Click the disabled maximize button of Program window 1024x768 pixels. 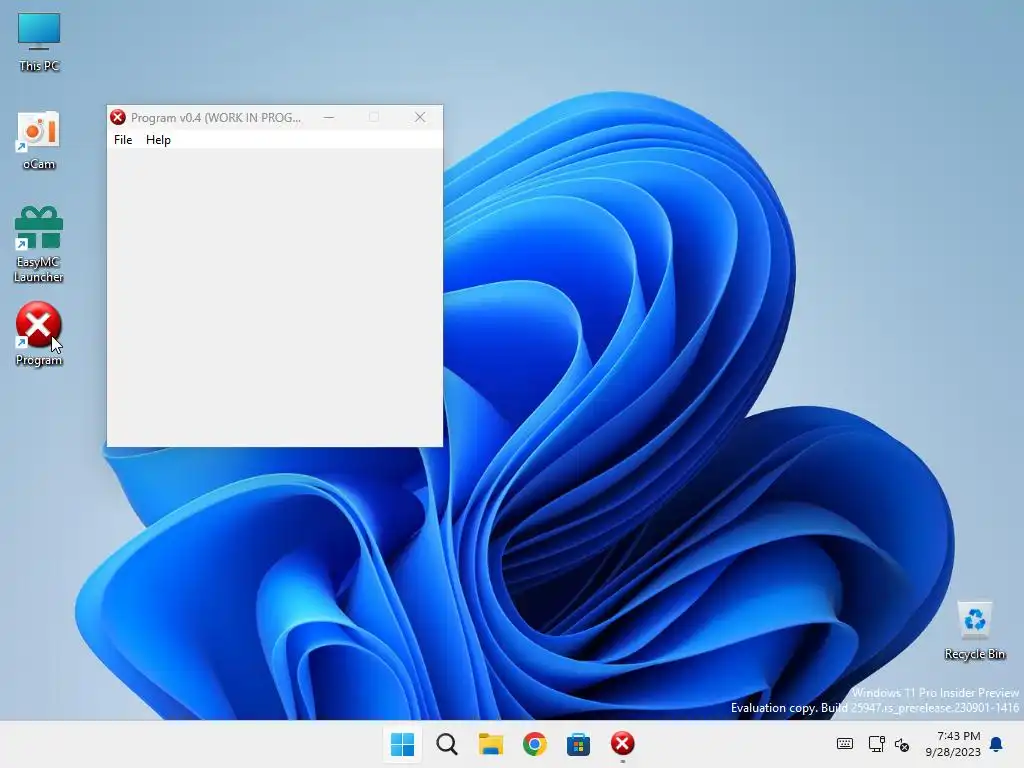point(374,118)
